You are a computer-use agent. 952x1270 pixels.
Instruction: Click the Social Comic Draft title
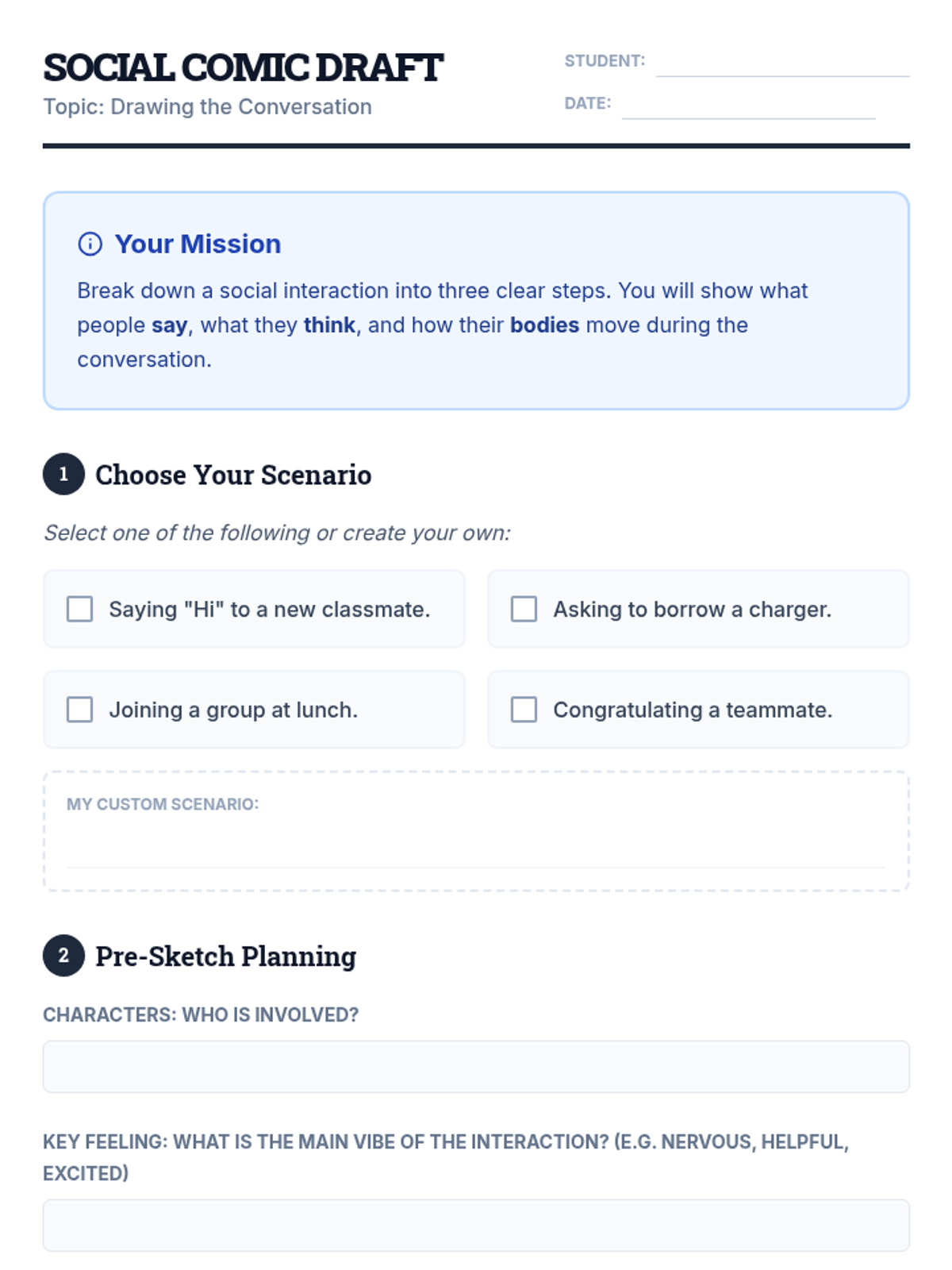pos(243,67)
